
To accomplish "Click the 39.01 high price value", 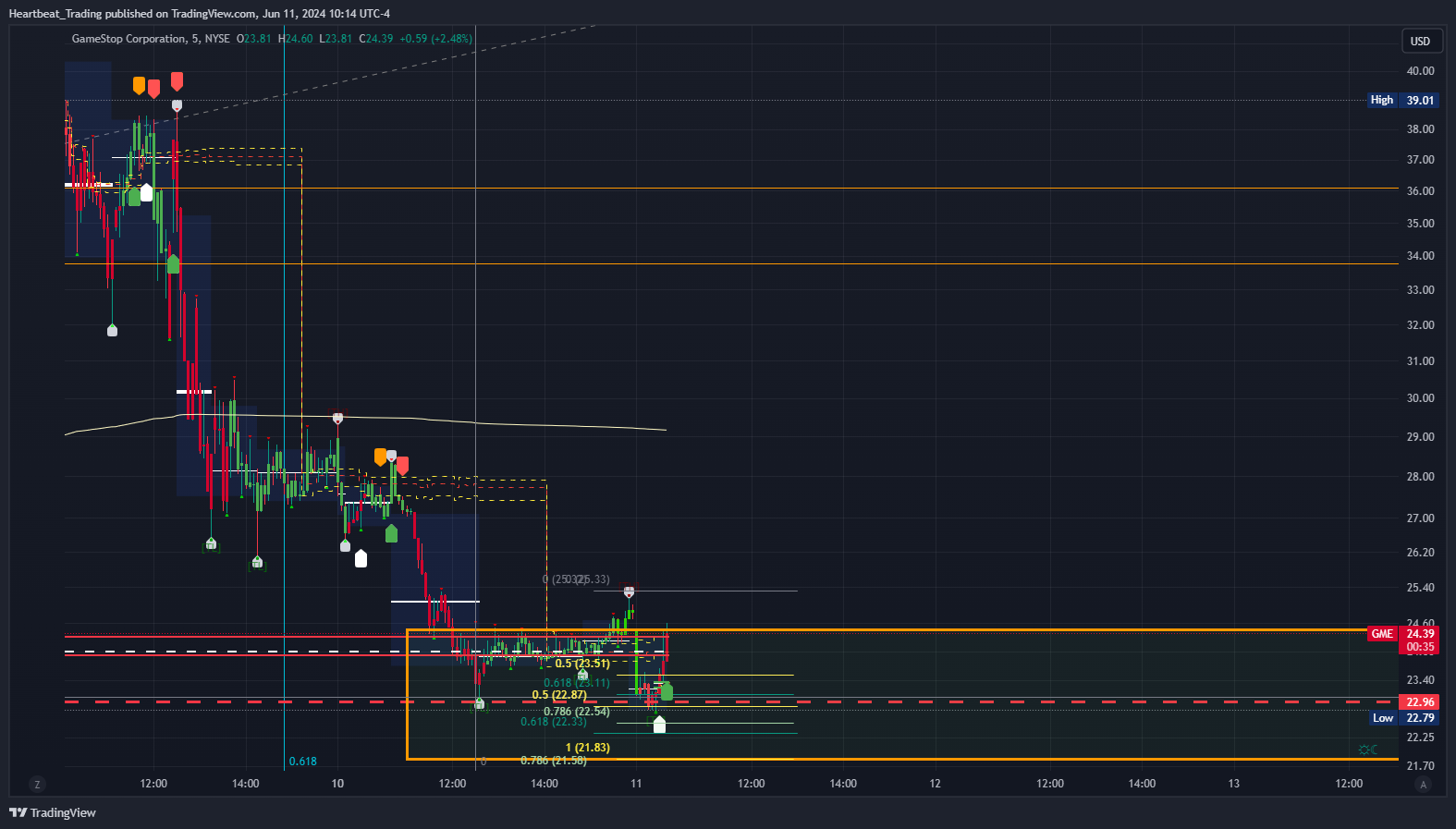I will point(1420,100).
